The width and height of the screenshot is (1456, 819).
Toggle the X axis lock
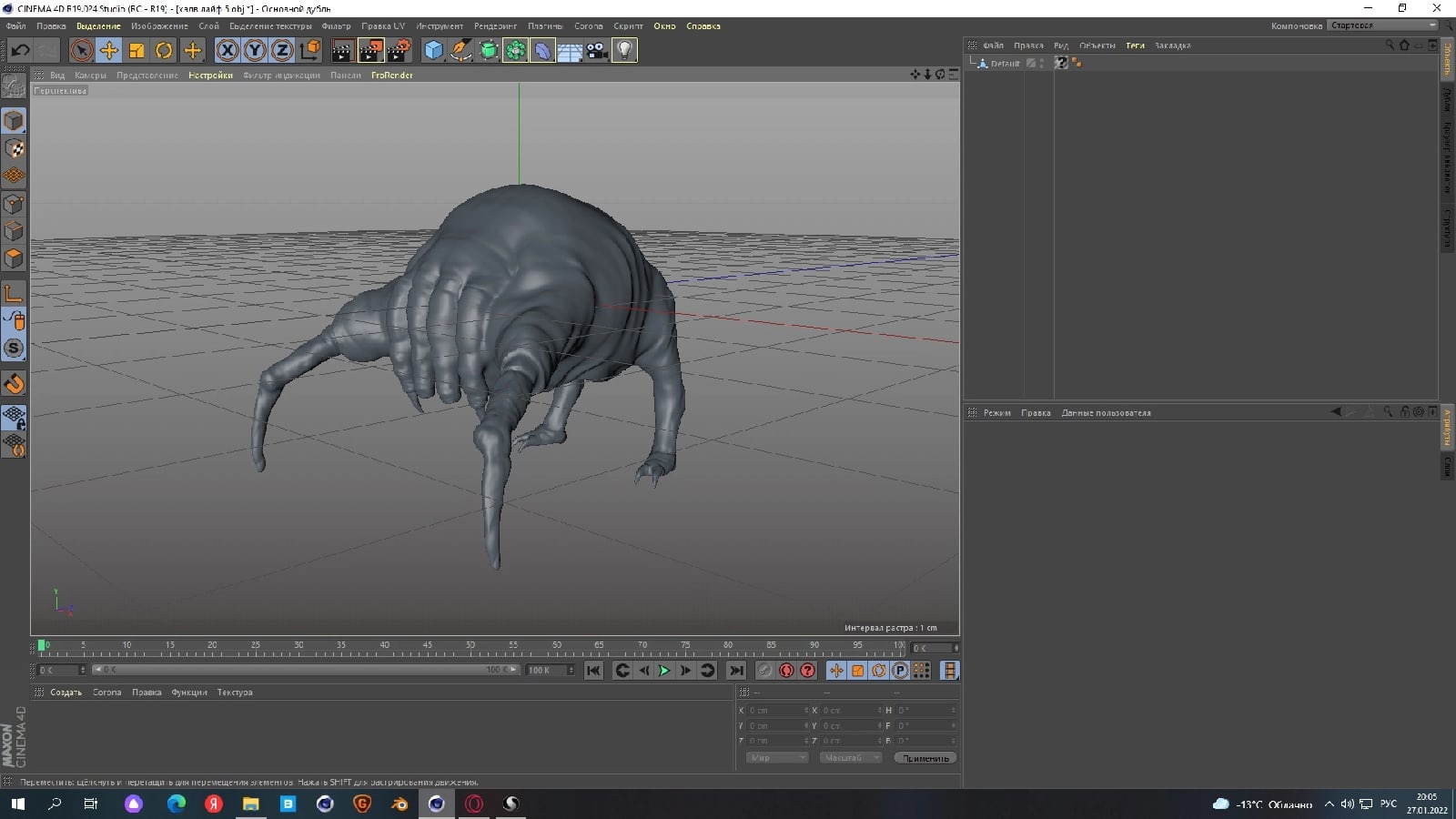click(x=227, y=50)
